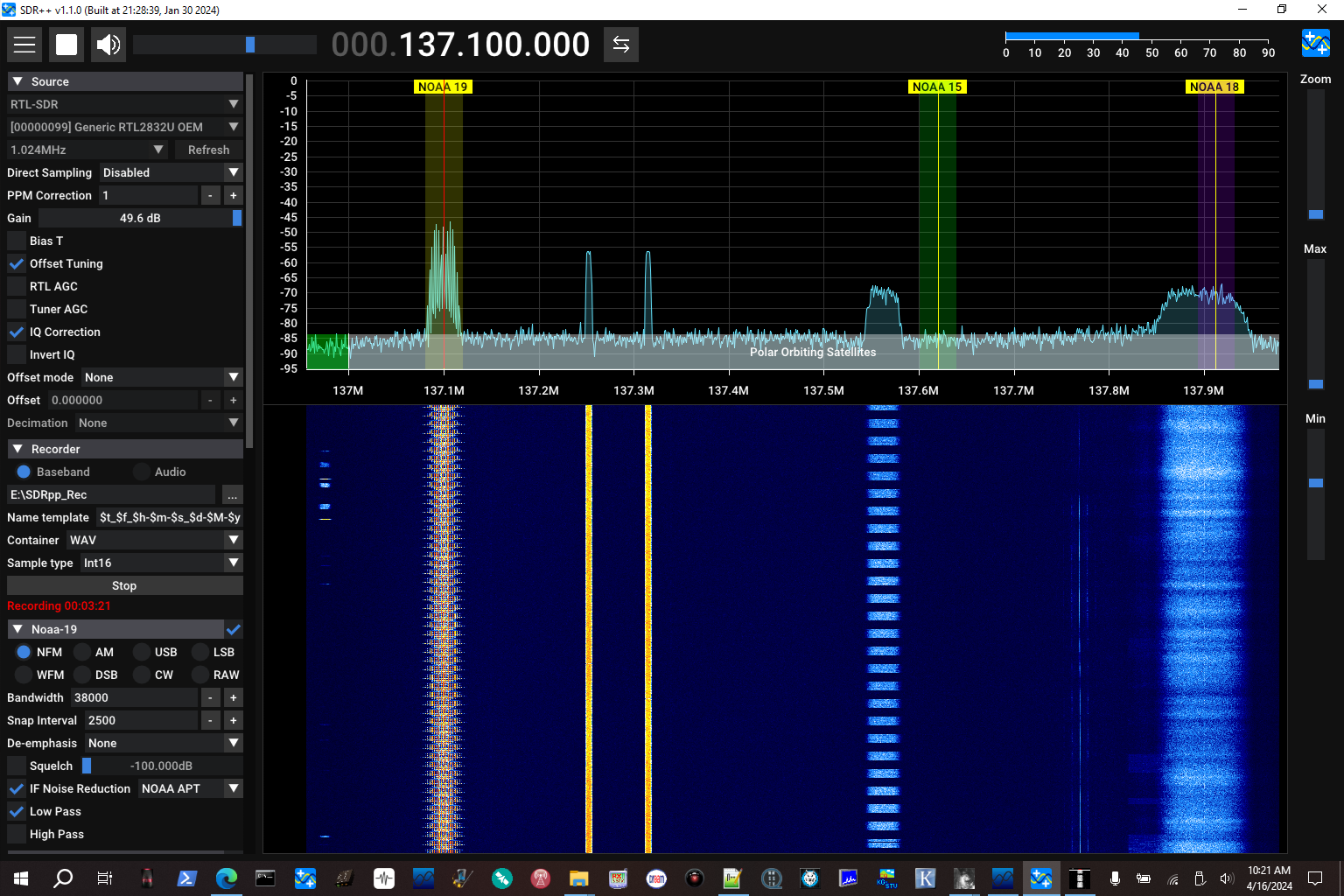Decrease Snap Interval with minus button
Image resolution: width=1344 pixels, height=896 pixels.
coord(211,720)
